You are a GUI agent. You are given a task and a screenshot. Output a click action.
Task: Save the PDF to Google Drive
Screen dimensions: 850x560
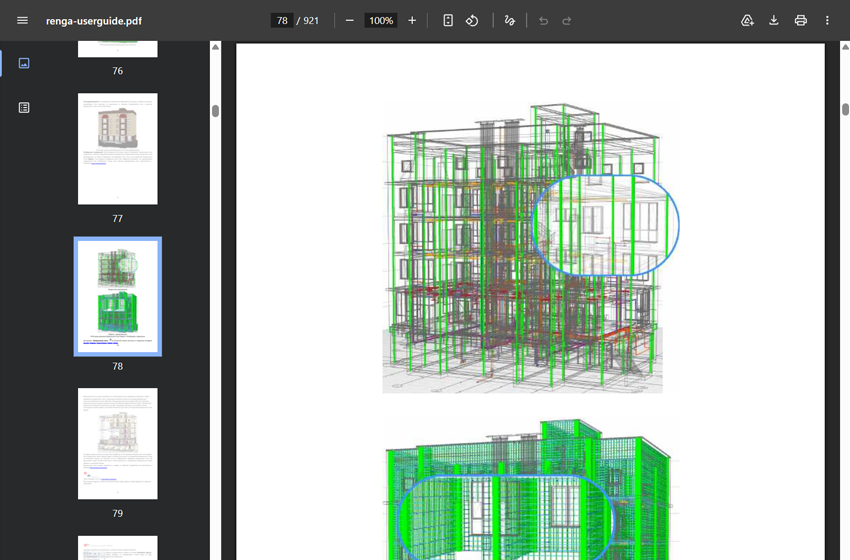click(x=747, y=21)
